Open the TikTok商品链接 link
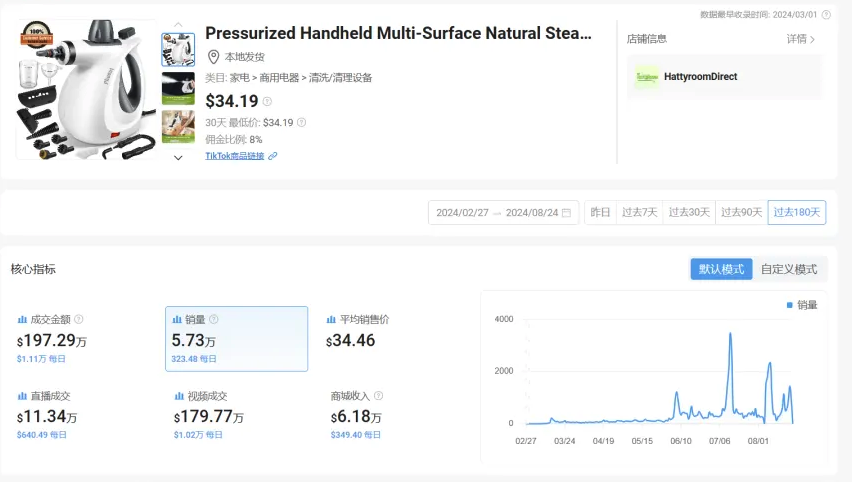 [x=235, y=156]
